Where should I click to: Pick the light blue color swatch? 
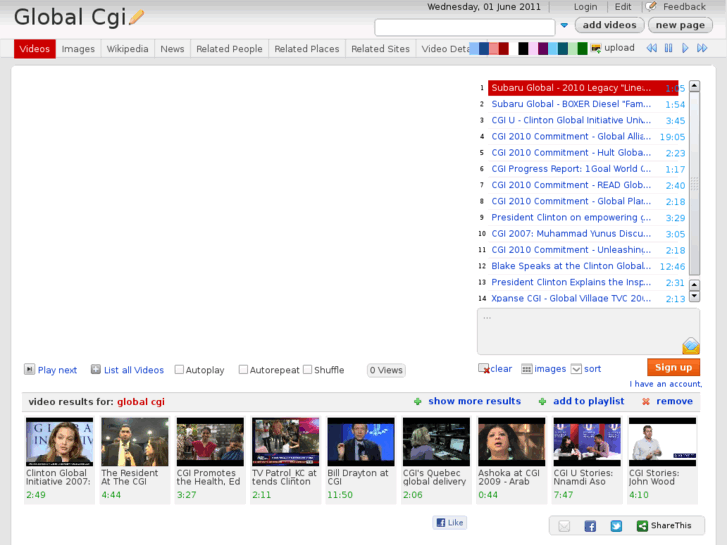pos(474,48)
